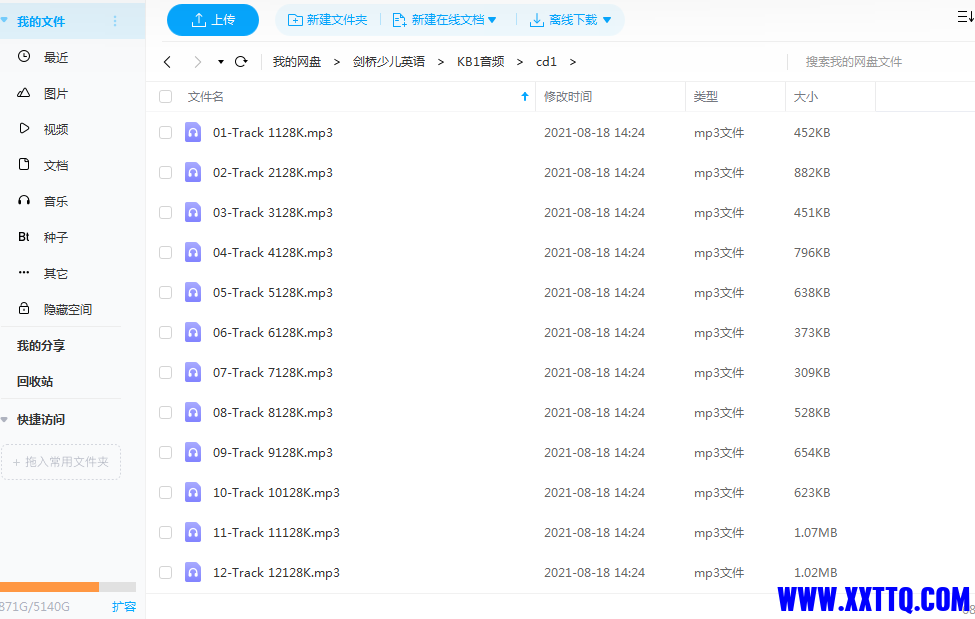Click the mp3 icon of 02-Track 2128K.mp3
975x619 pixels.
(x=193, y=172)
